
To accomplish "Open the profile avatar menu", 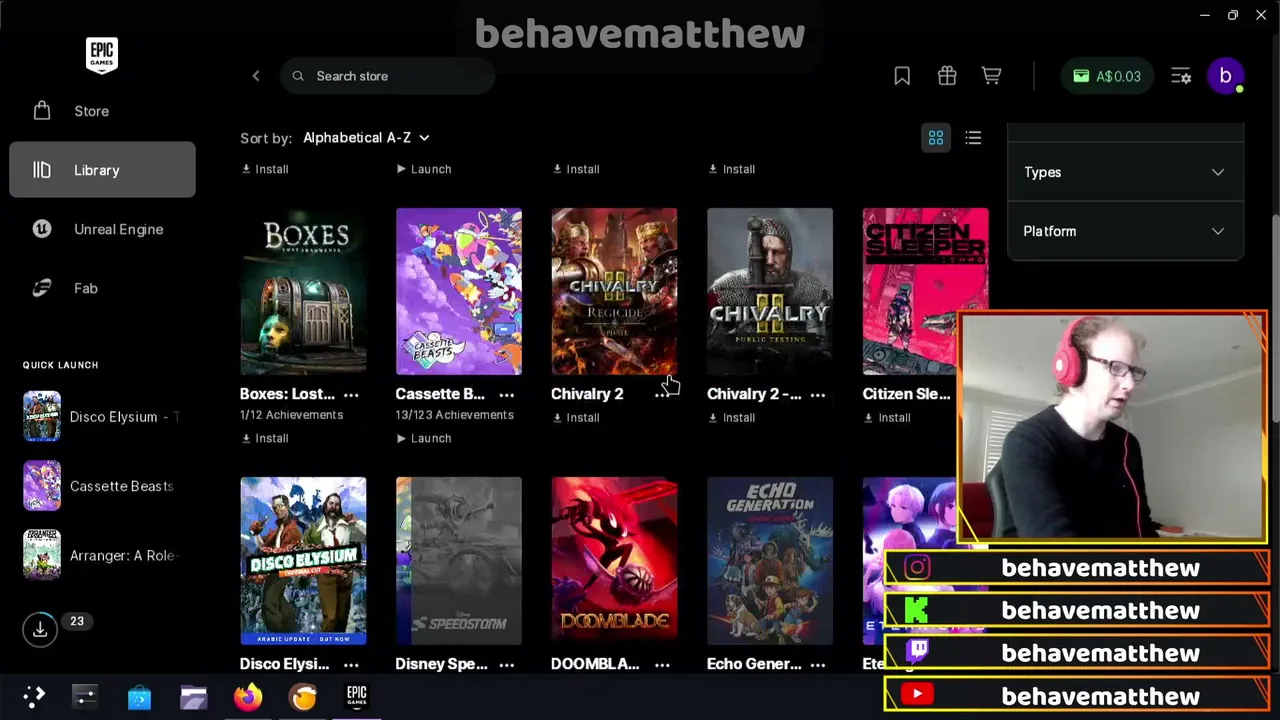I will click(1225, 76).
